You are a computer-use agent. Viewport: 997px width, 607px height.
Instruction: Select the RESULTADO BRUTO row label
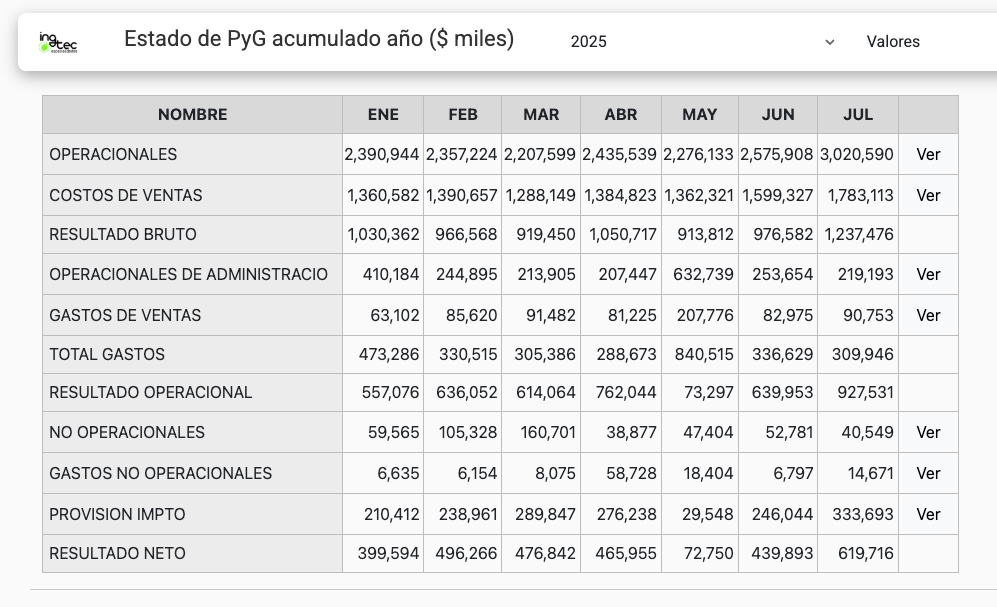[123, 235]
